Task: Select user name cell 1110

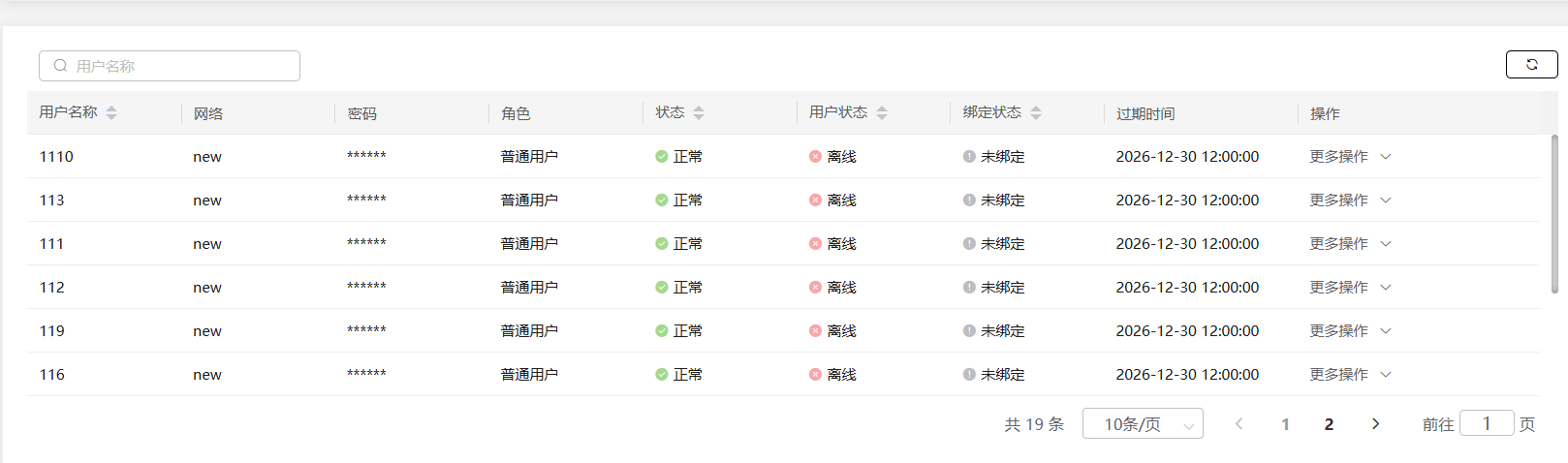Action: 56,157
